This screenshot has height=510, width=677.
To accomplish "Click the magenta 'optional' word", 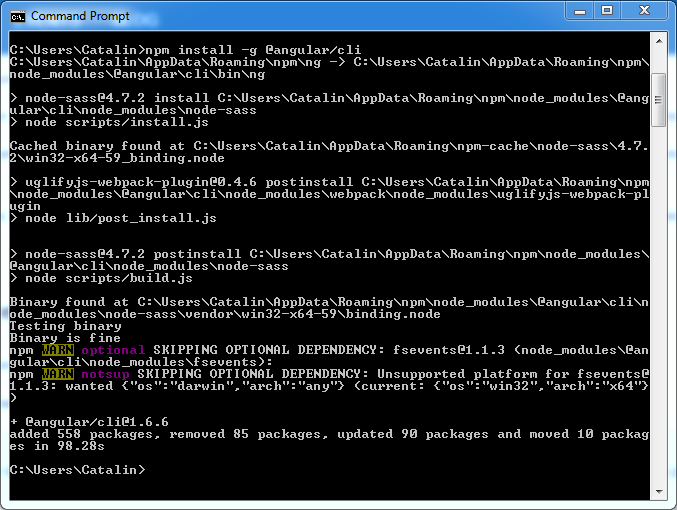I will pos(113,350).
